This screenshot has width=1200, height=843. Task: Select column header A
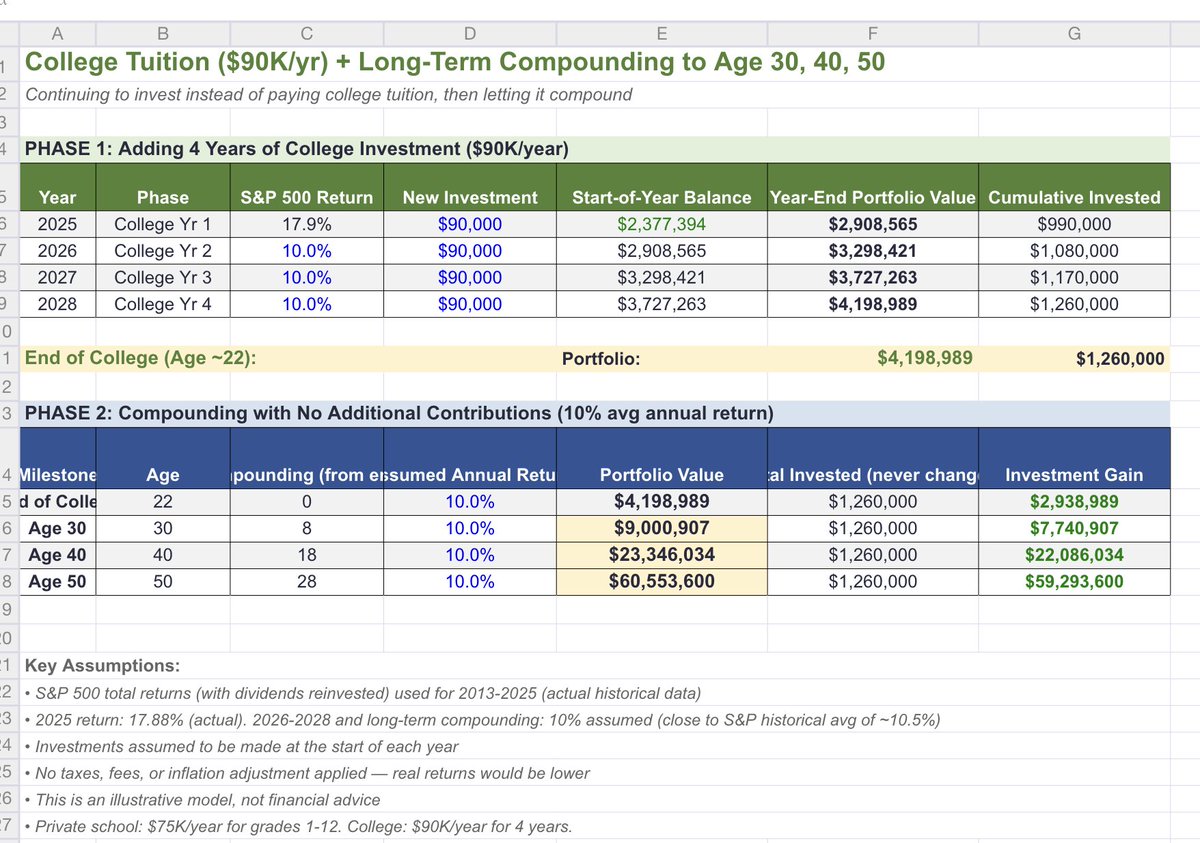click(57, 32)
